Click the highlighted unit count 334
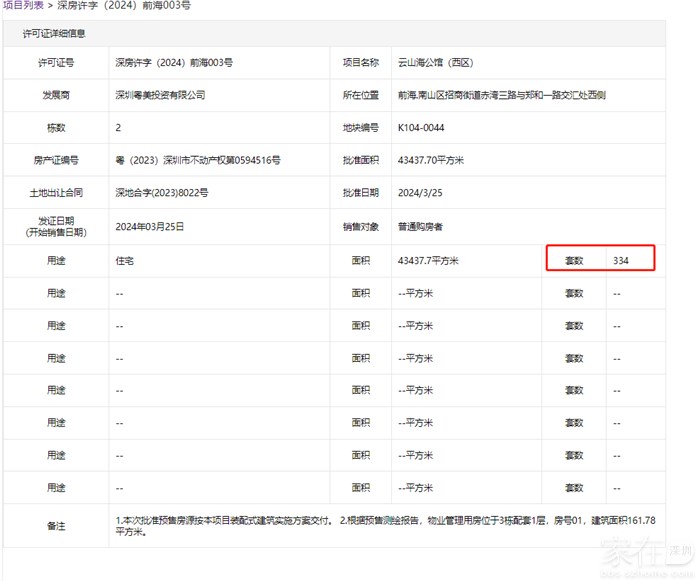The image size is (700, 581). click(620, 260)
